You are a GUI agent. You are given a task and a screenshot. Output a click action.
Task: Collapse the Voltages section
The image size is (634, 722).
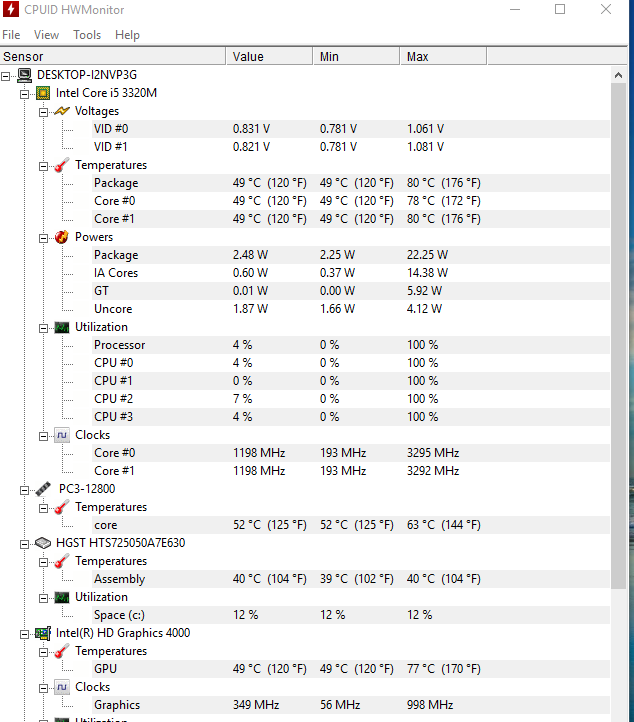click(x=43, y=112)
